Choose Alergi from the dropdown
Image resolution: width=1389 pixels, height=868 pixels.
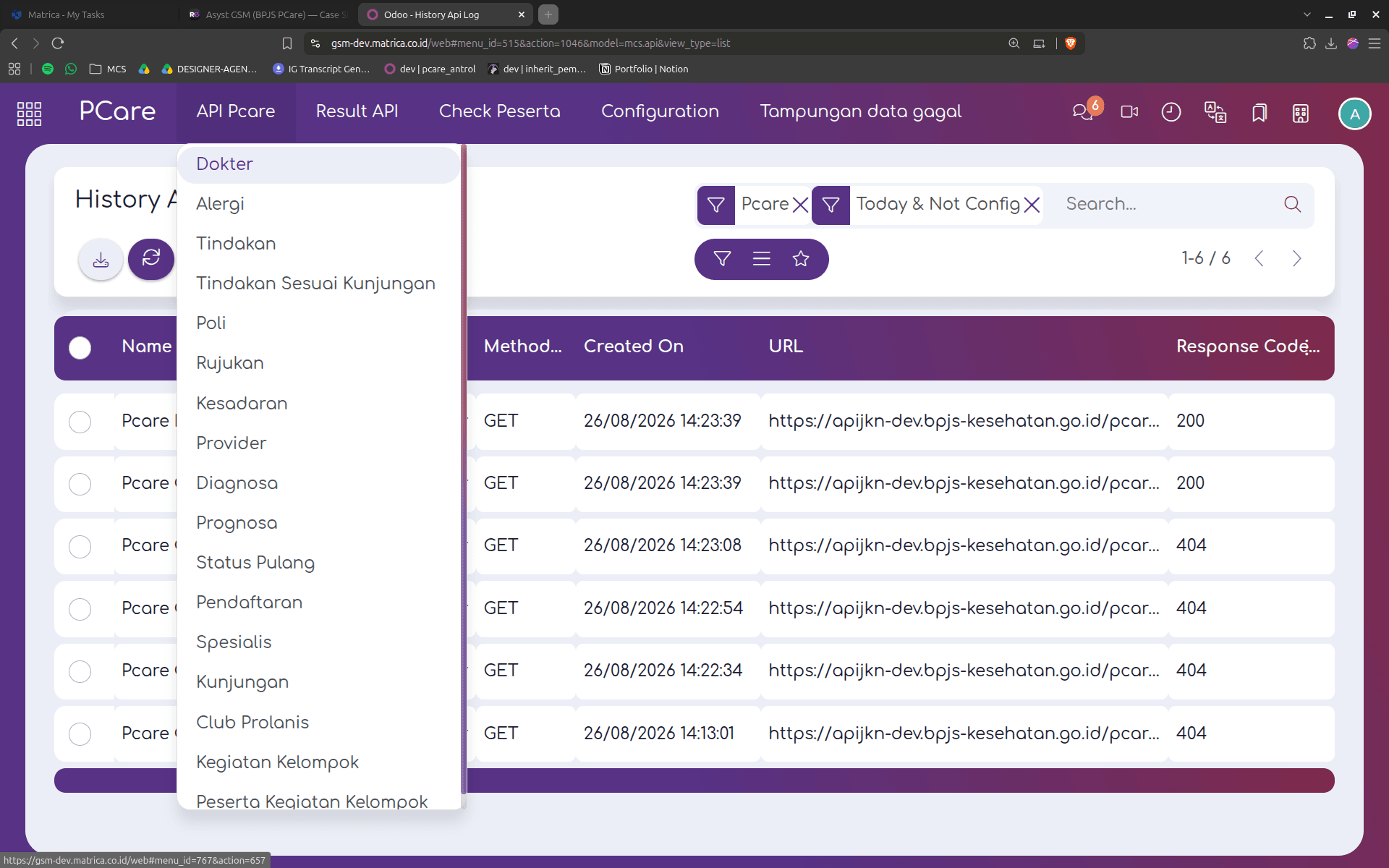[318, 204]
